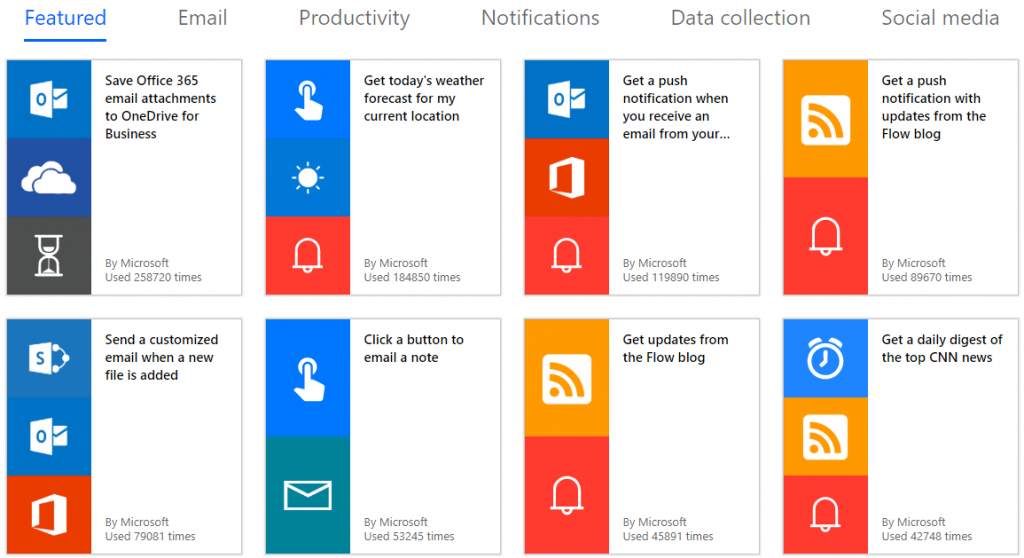1024x558 pixels.
Task: Click 'Used 42748 times' text
Action: pos(927,536)
